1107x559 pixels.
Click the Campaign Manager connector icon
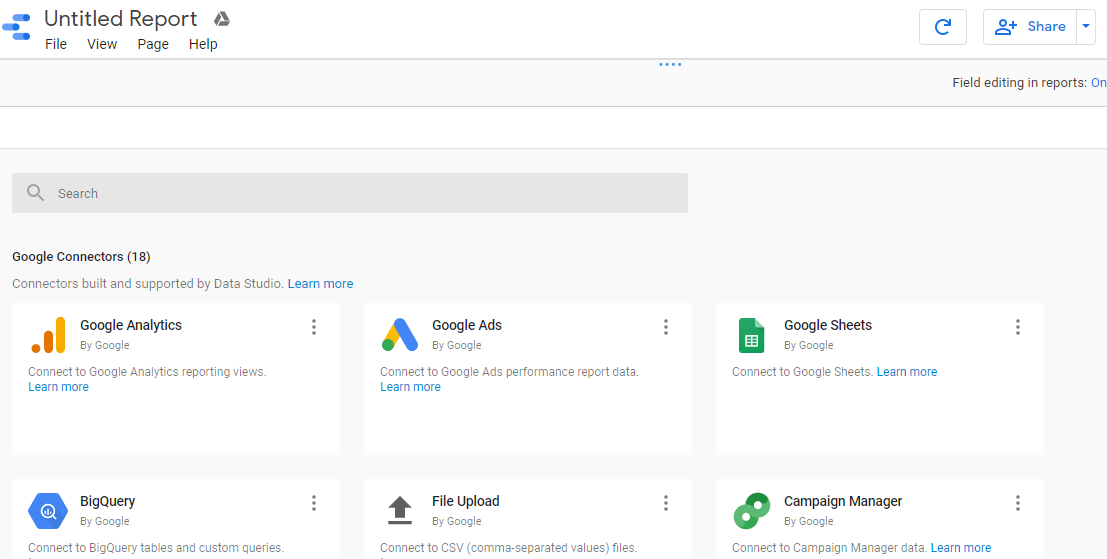click(x=751, y=511)
